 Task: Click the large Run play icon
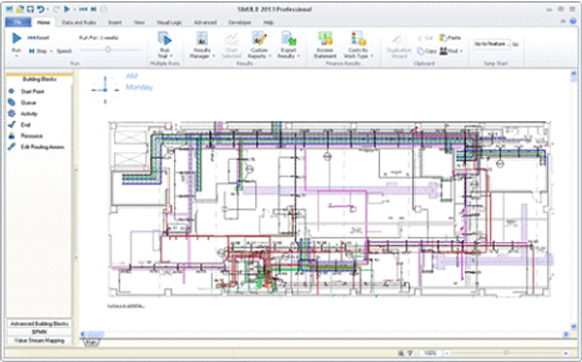pos(17,38)
